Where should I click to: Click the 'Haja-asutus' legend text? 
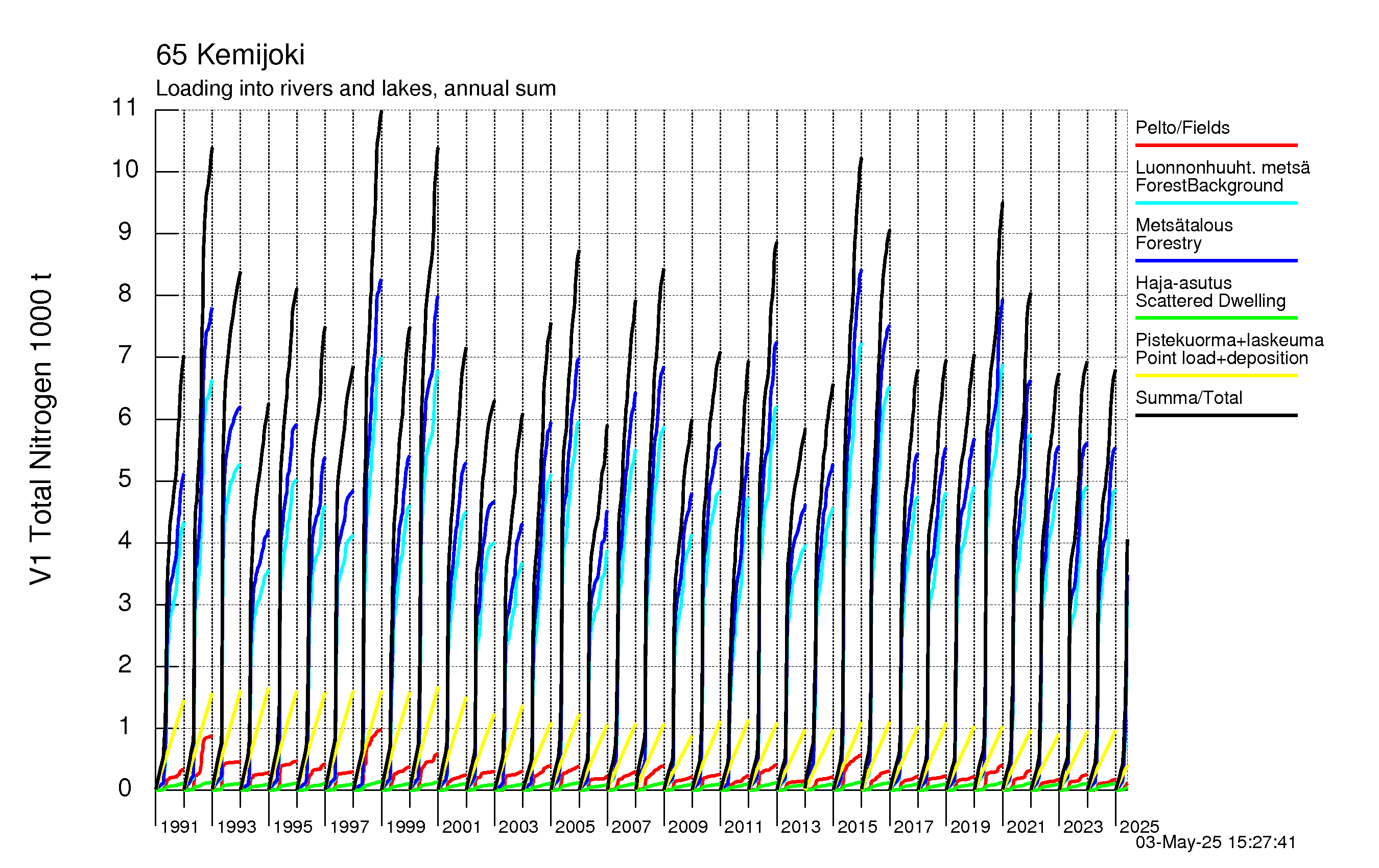1184,283
